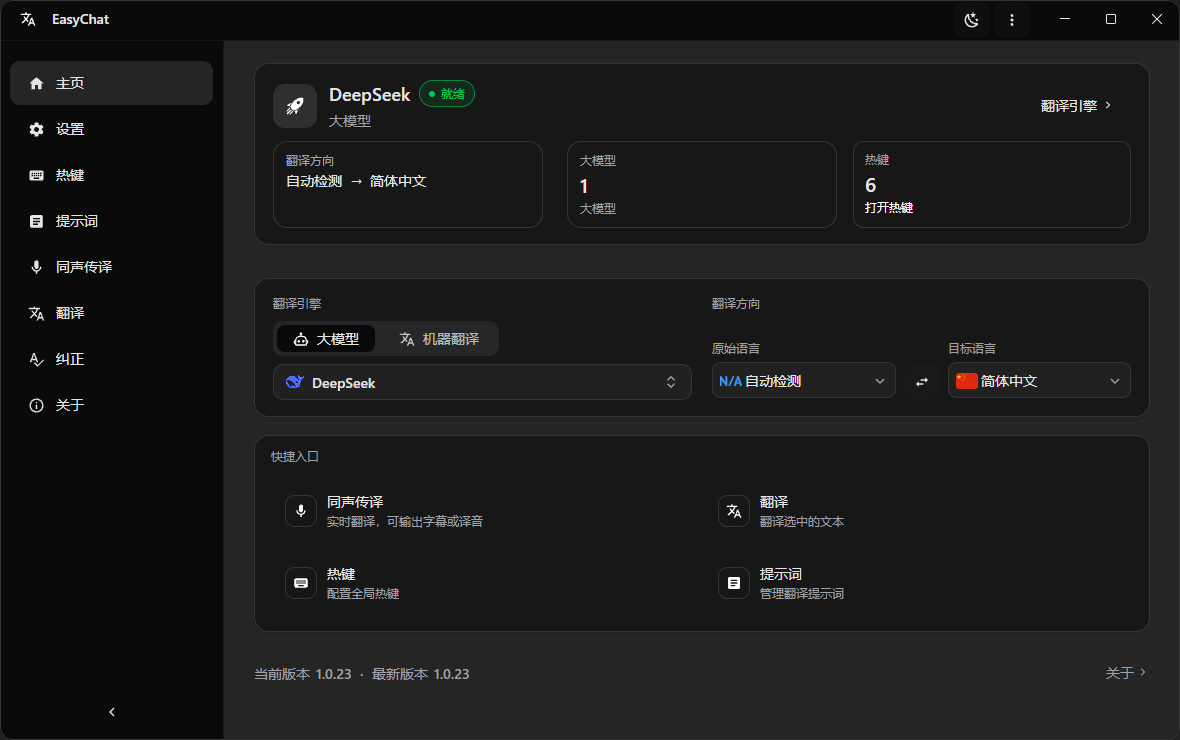The image size is (1180, 740).
Task: Open the DeepSeek model dropdown
Action: tap(482, 382)
